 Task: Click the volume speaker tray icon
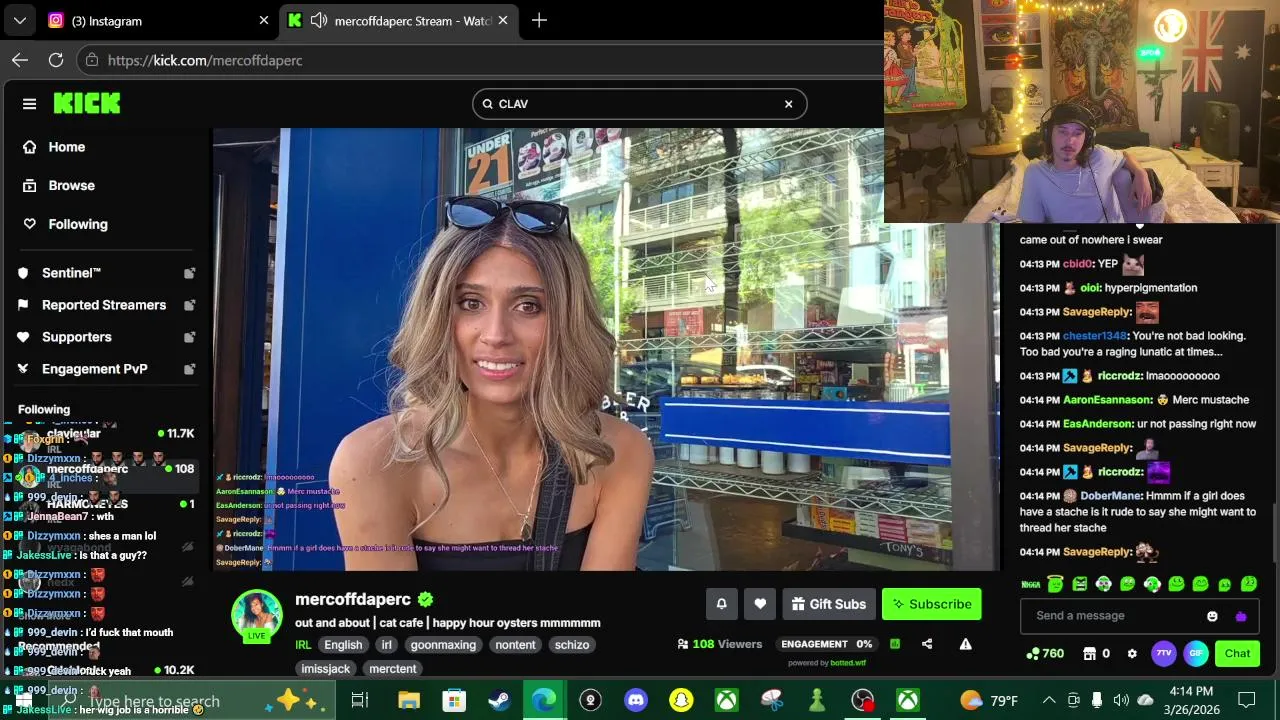[1121, 700]
